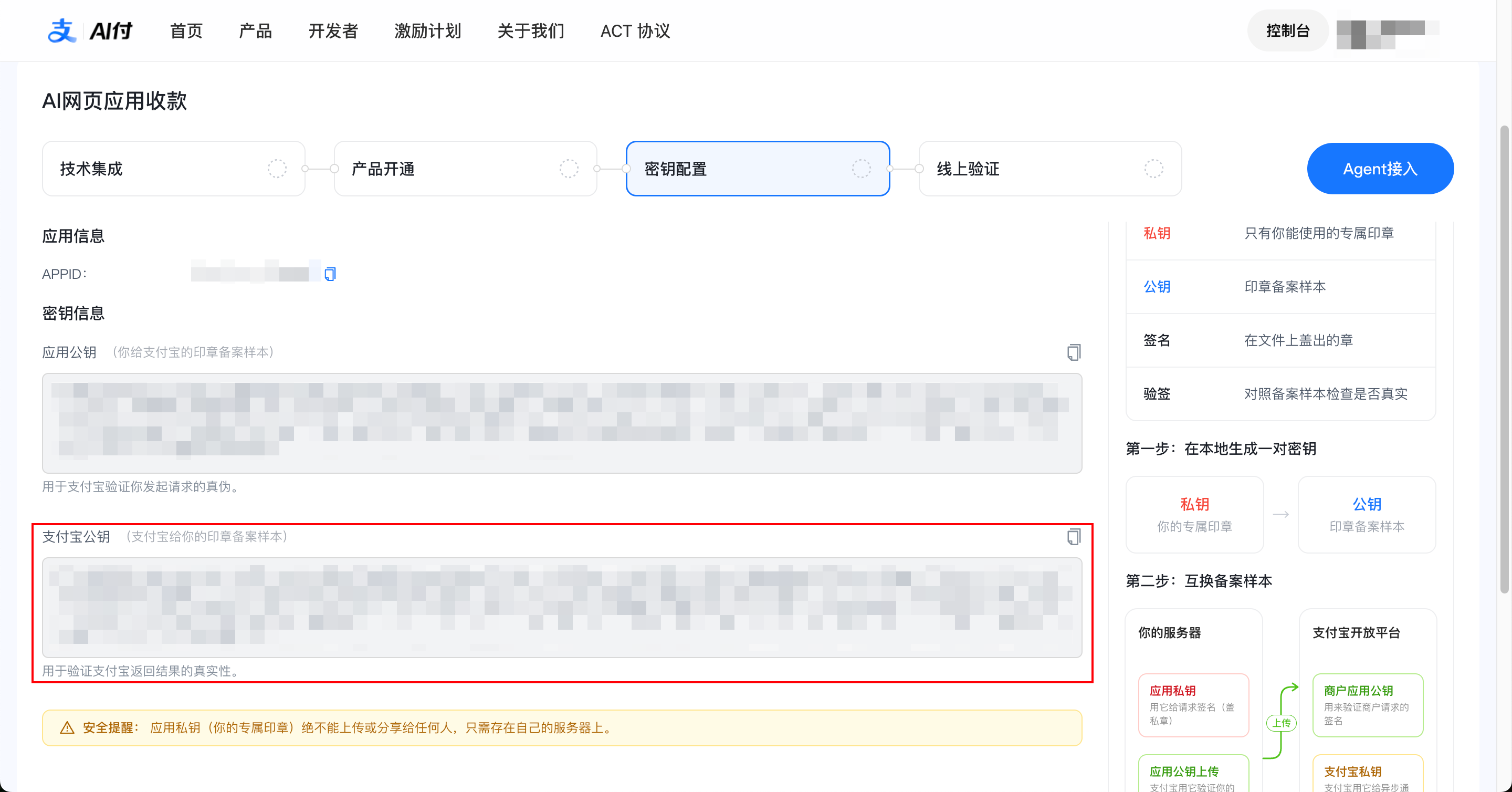Click the 密钥配置 step status circle
The height and width of the screenshot is (792, 1512).
pos(861,169)
